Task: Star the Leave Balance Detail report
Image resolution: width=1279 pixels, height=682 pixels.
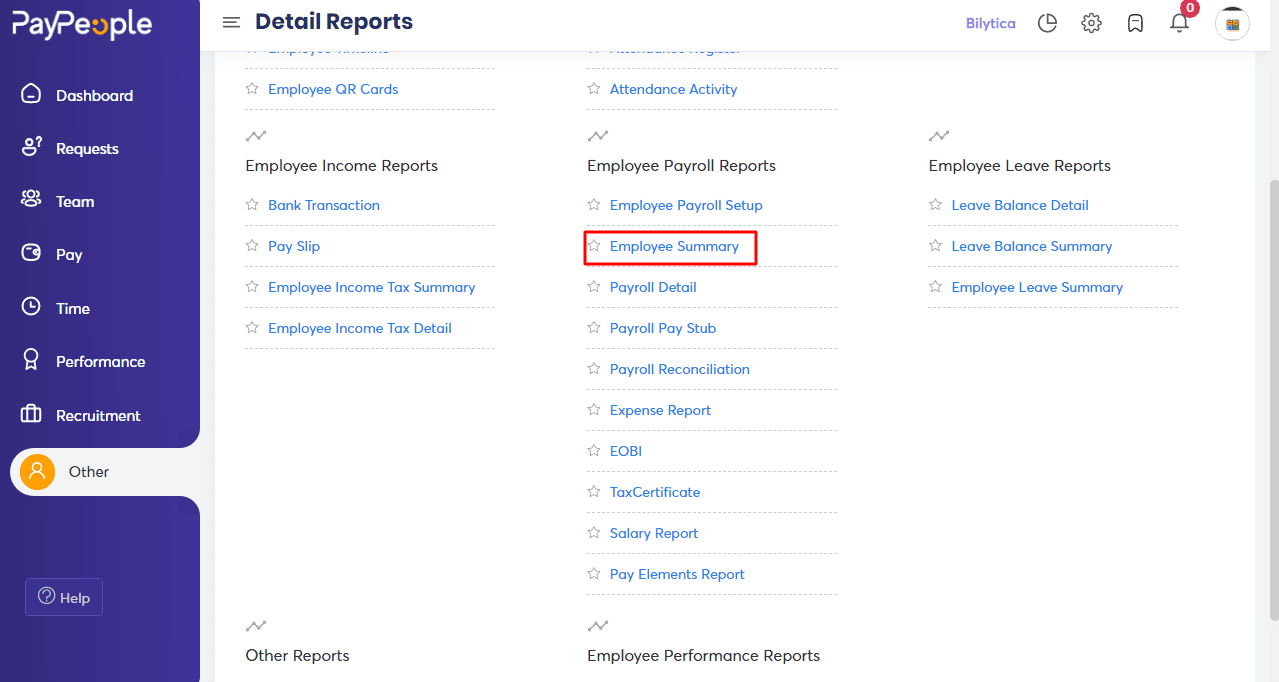Action: pyautogui.click(x=936, y=205)
